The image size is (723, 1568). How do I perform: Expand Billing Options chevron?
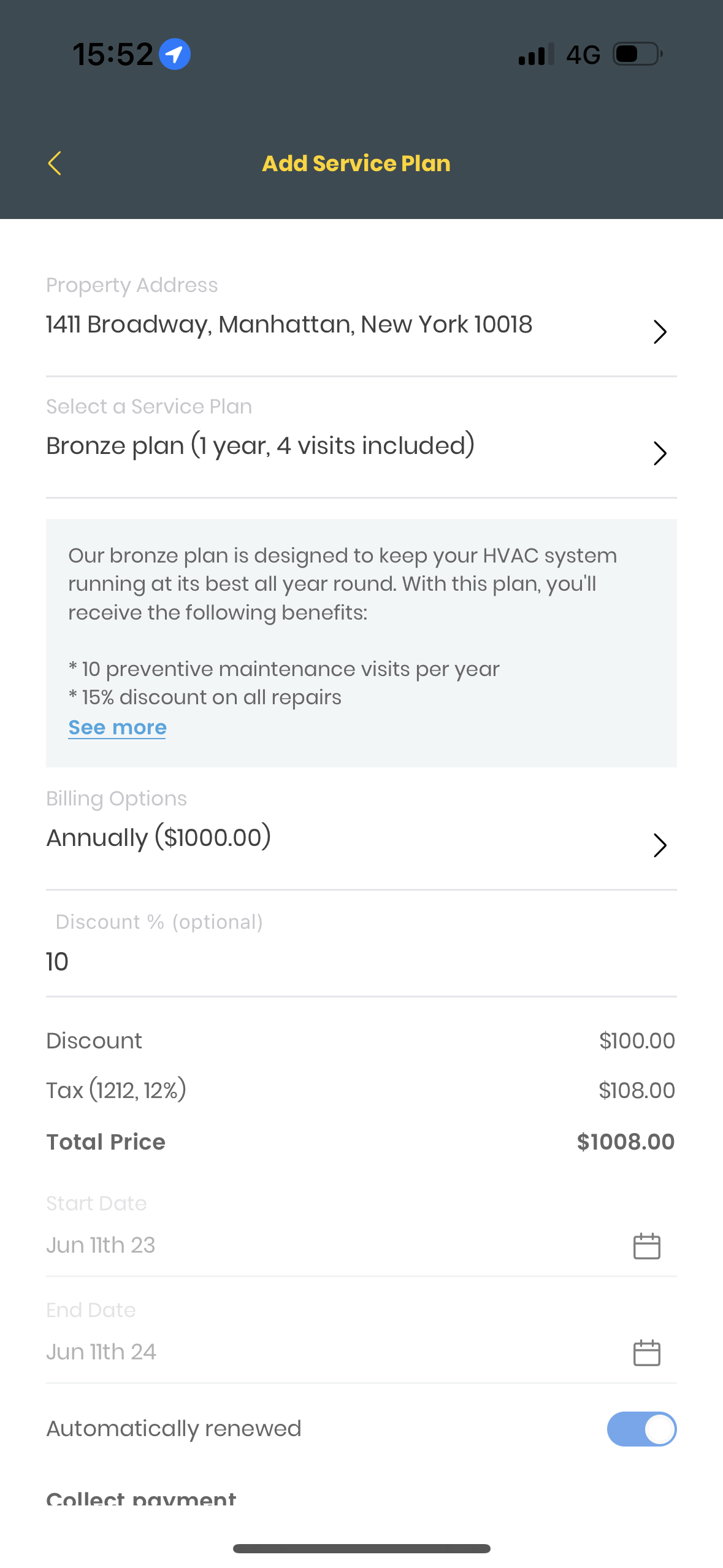[x=660, y=845]
